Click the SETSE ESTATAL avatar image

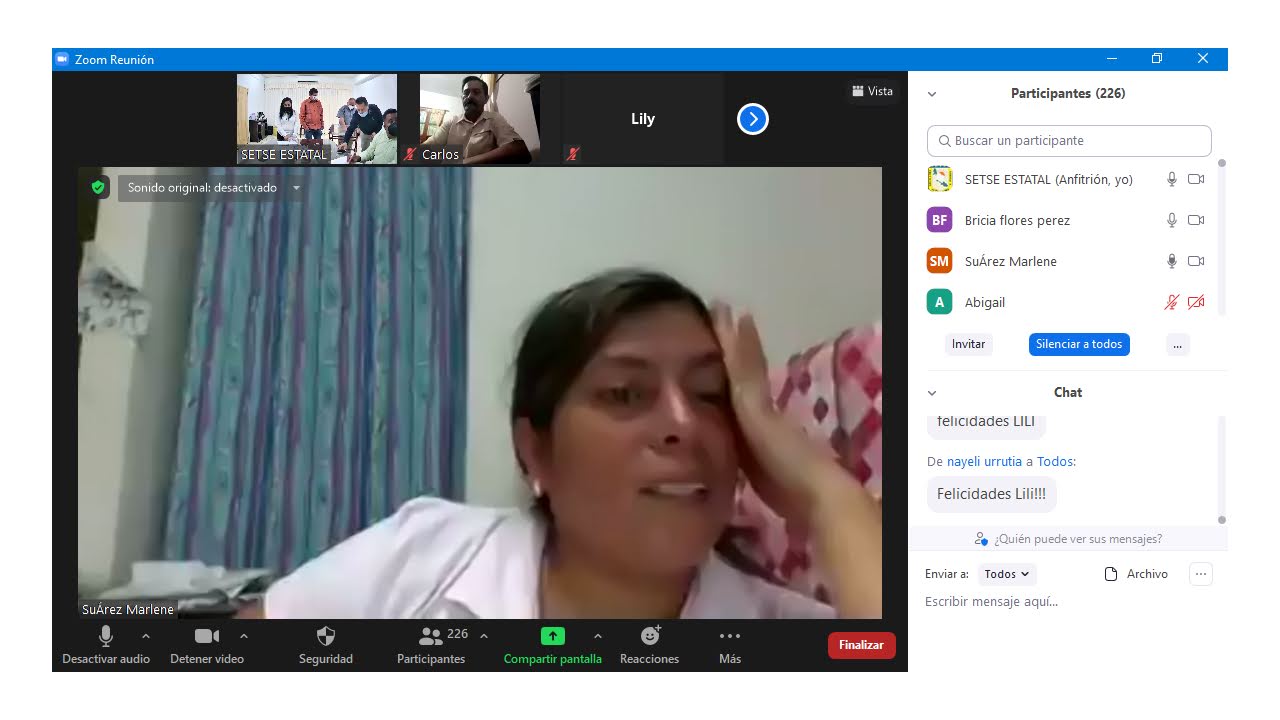click(x=939, y=179)
